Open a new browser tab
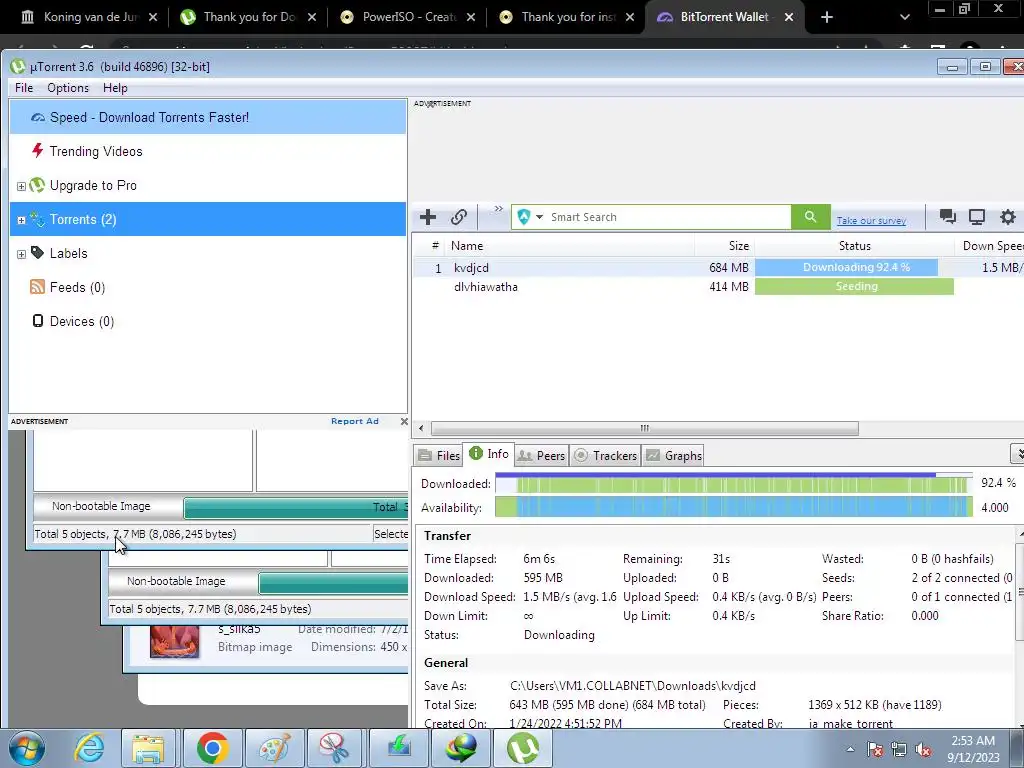 pos(827,17)
